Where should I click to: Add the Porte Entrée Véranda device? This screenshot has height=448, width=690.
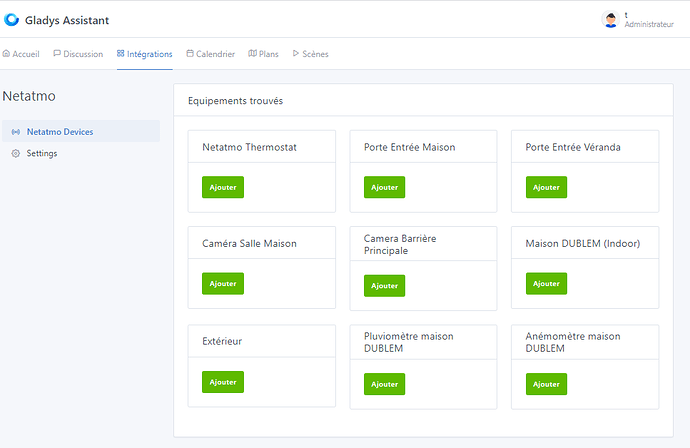coord(547,187)
